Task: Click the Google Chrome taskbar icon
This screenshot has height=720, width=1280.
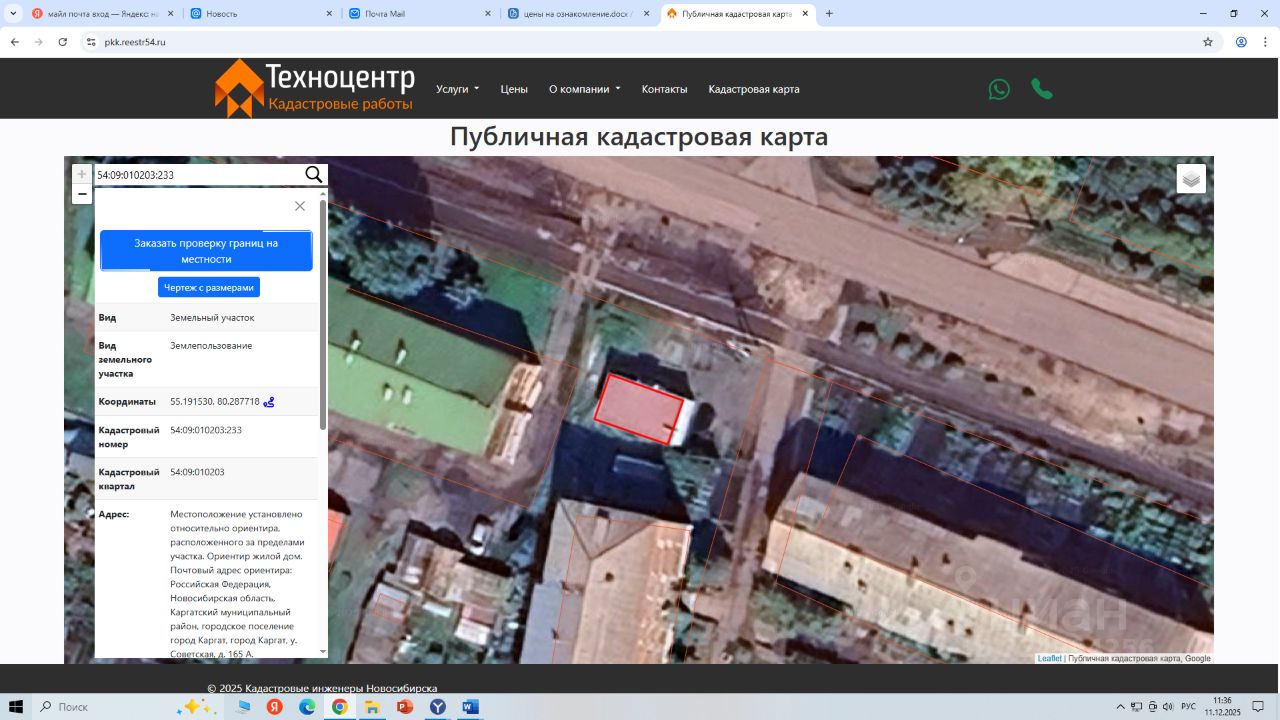Action: [x=340, y=707]
